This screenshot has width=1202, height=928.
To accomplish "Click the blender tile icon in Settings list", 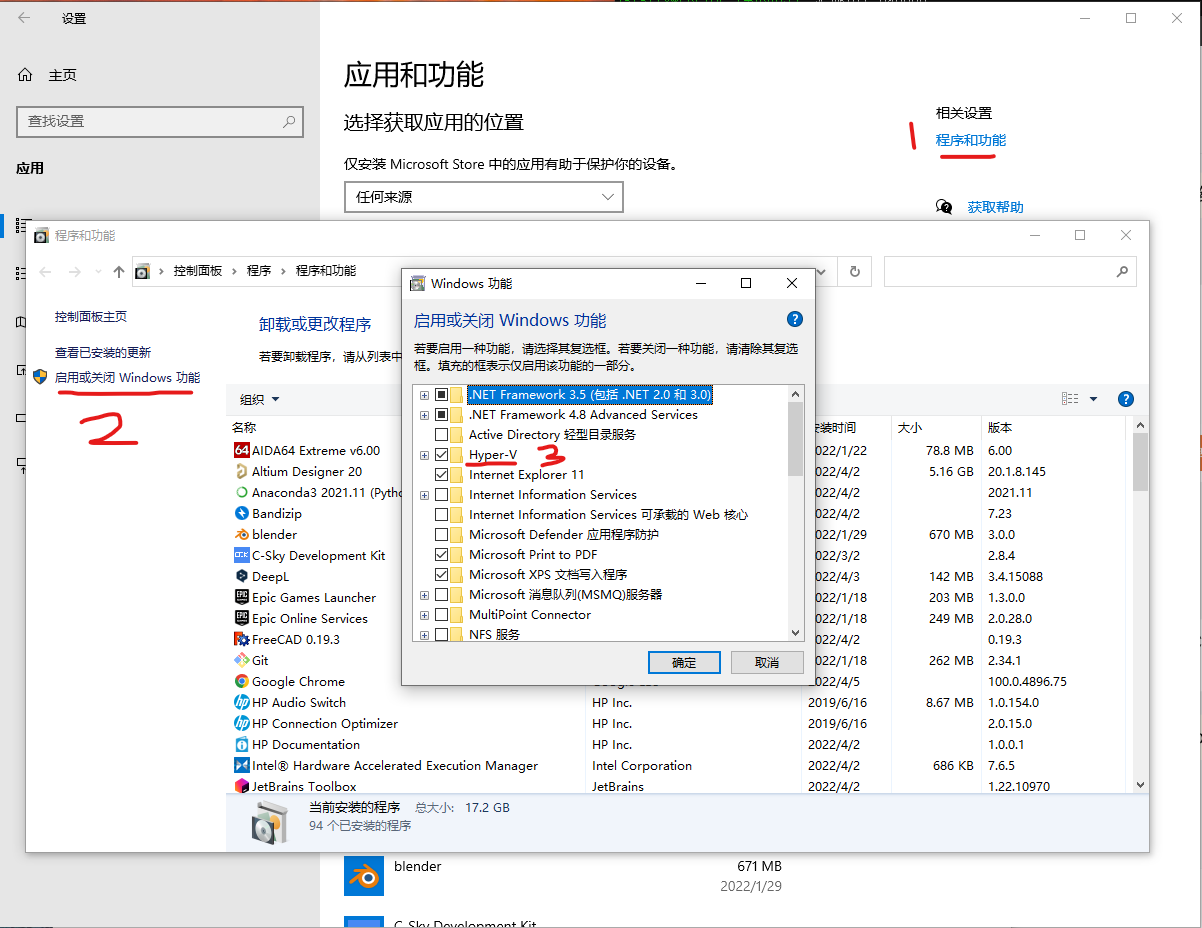I will (x=364, y=876).
